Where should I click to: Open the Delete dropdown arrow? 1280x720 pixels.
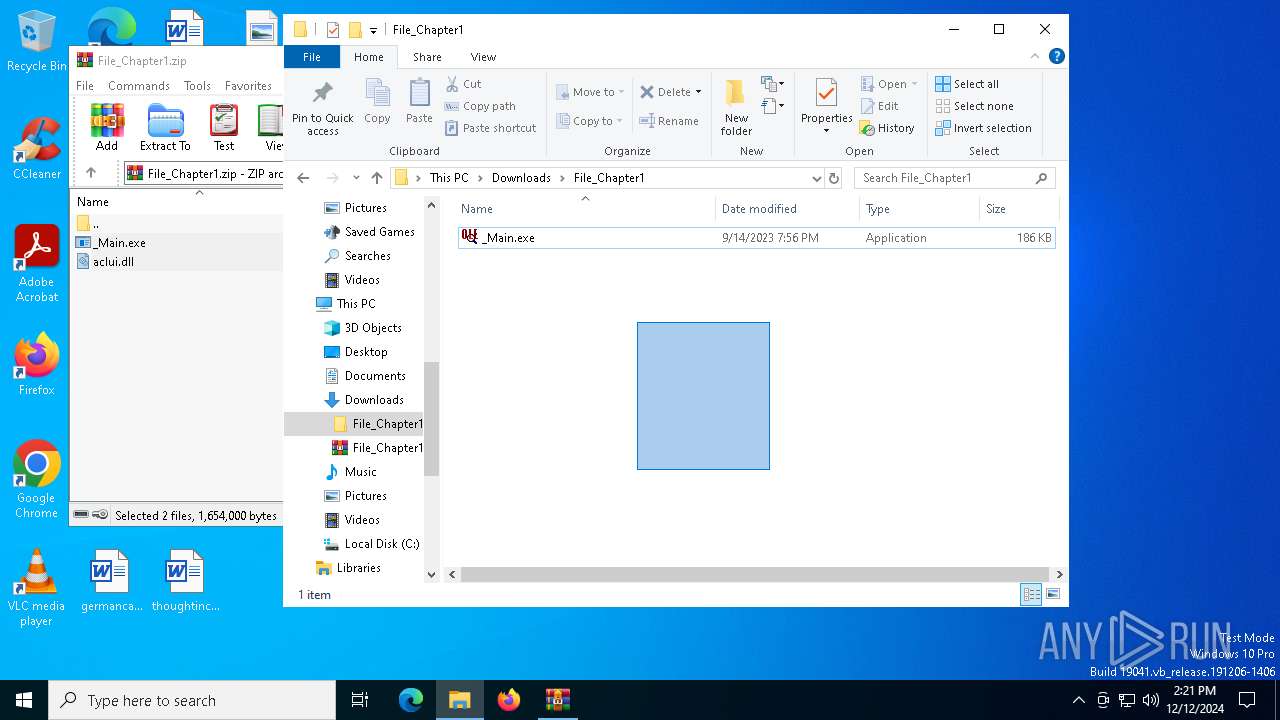coord(698,92)
